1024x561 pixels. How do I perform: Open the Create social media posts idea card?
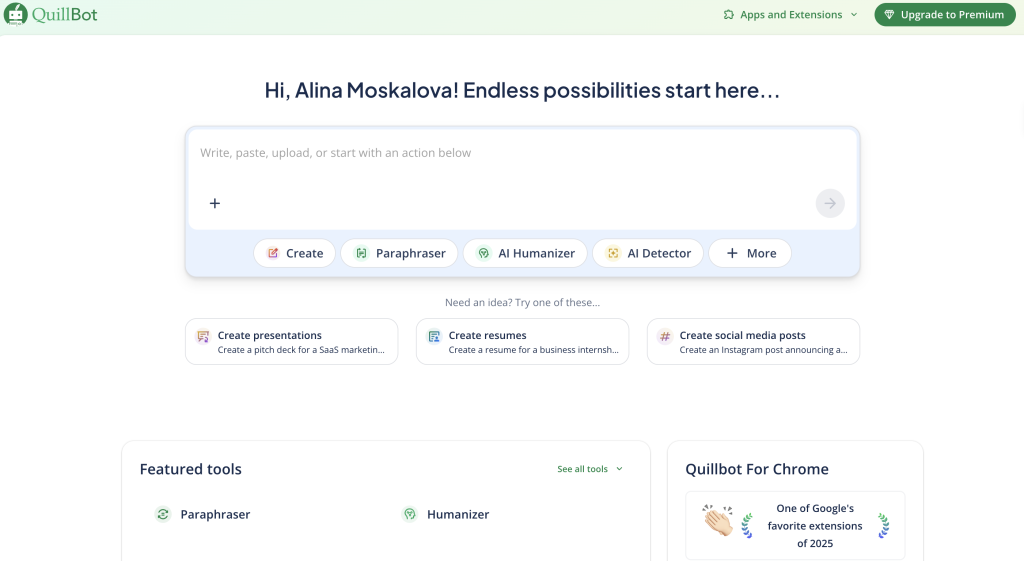point(753,342)
